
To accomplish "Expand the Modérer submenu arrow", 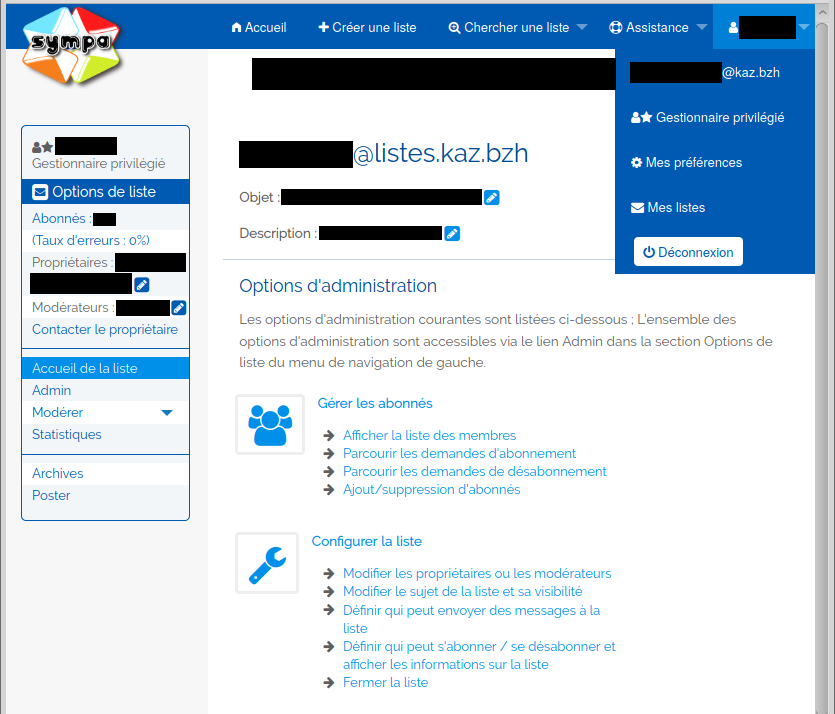I will coord(167,413).
